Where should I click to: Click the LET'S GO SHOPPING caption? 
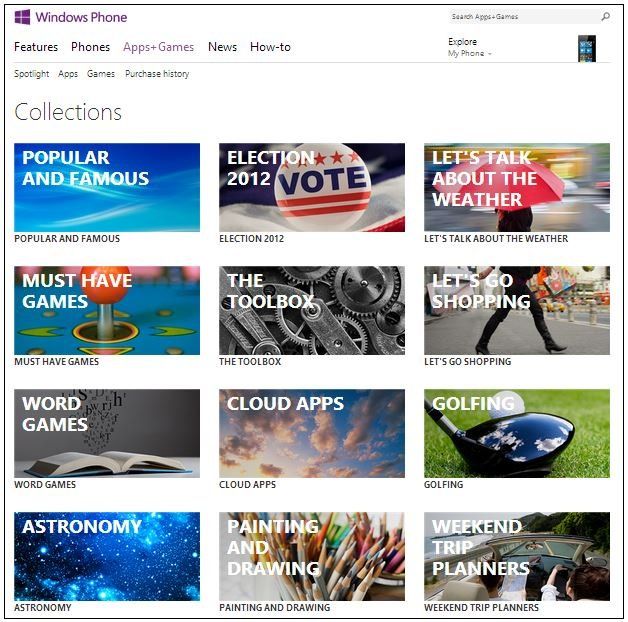click(x=467, y=362)
